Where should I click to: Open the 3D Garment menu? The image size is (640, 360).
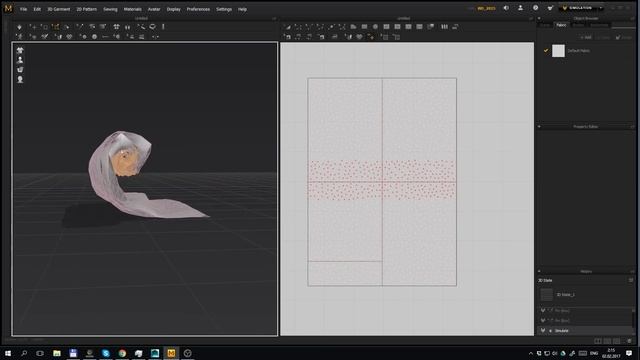coord(59,9)
